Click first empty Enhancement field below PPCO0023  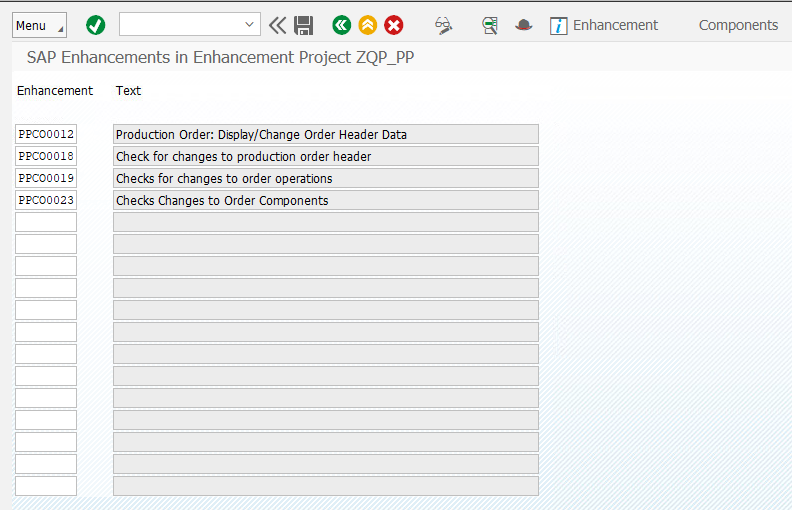pos(46,222)
